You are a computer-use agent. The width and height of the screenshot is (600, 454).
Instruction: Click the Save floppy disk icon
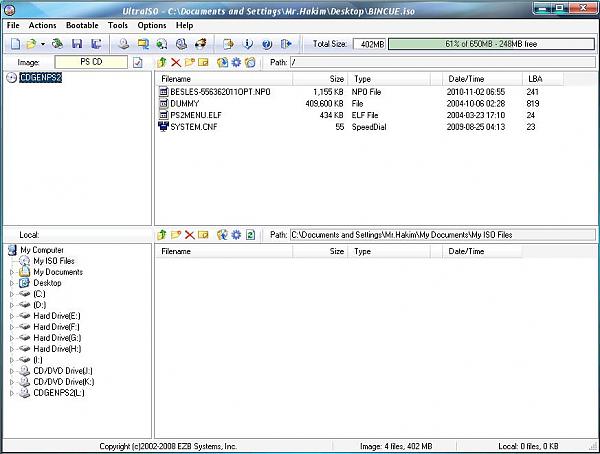(77, 44)
